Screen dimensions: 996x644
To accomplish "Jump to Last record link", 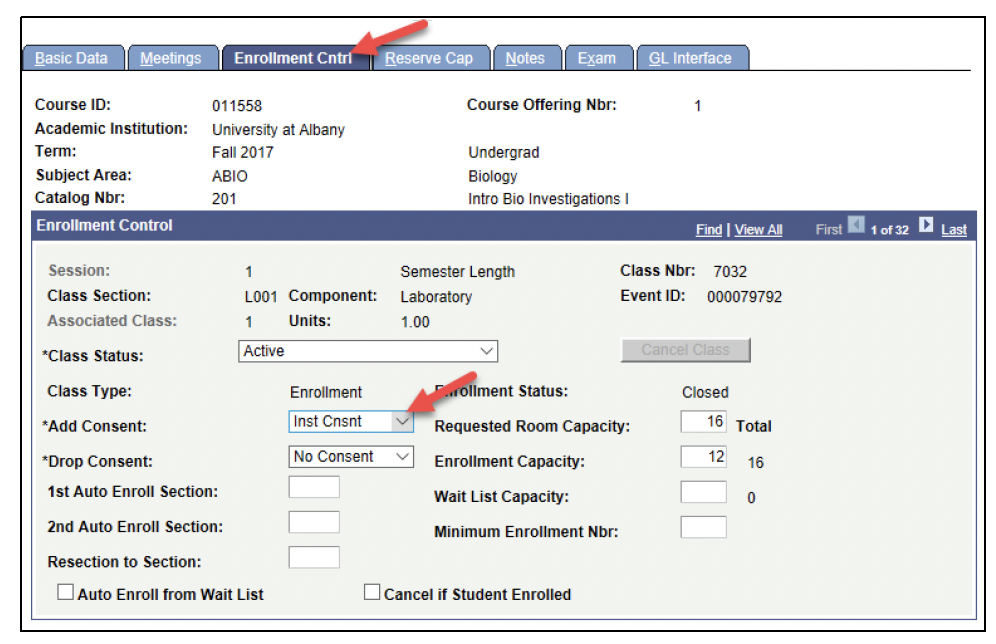I will point(954,230).
